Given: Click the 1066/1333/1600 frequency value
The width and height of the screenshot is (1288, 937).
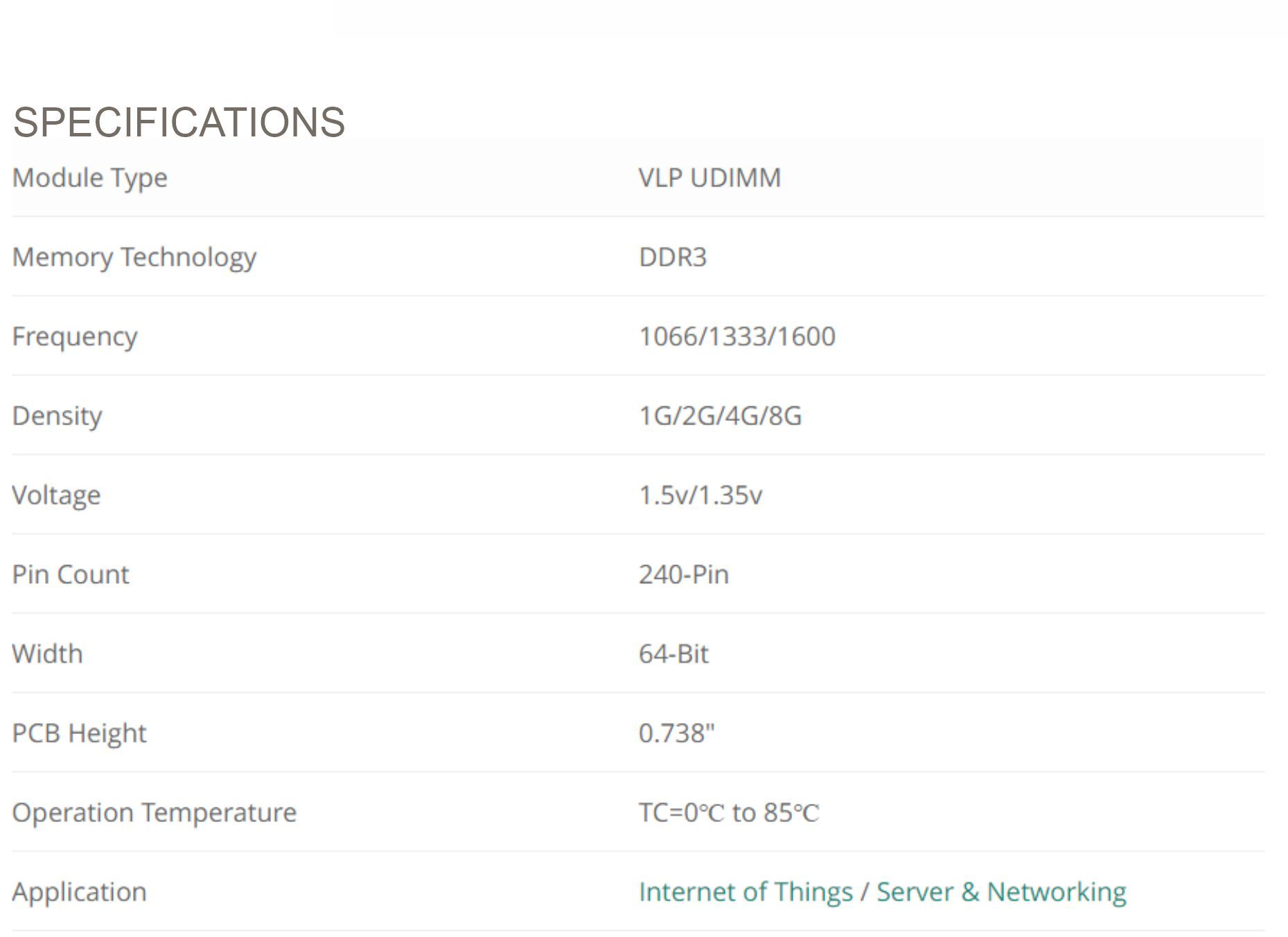Looking at the screenshot, I should [x=737, y=337].
